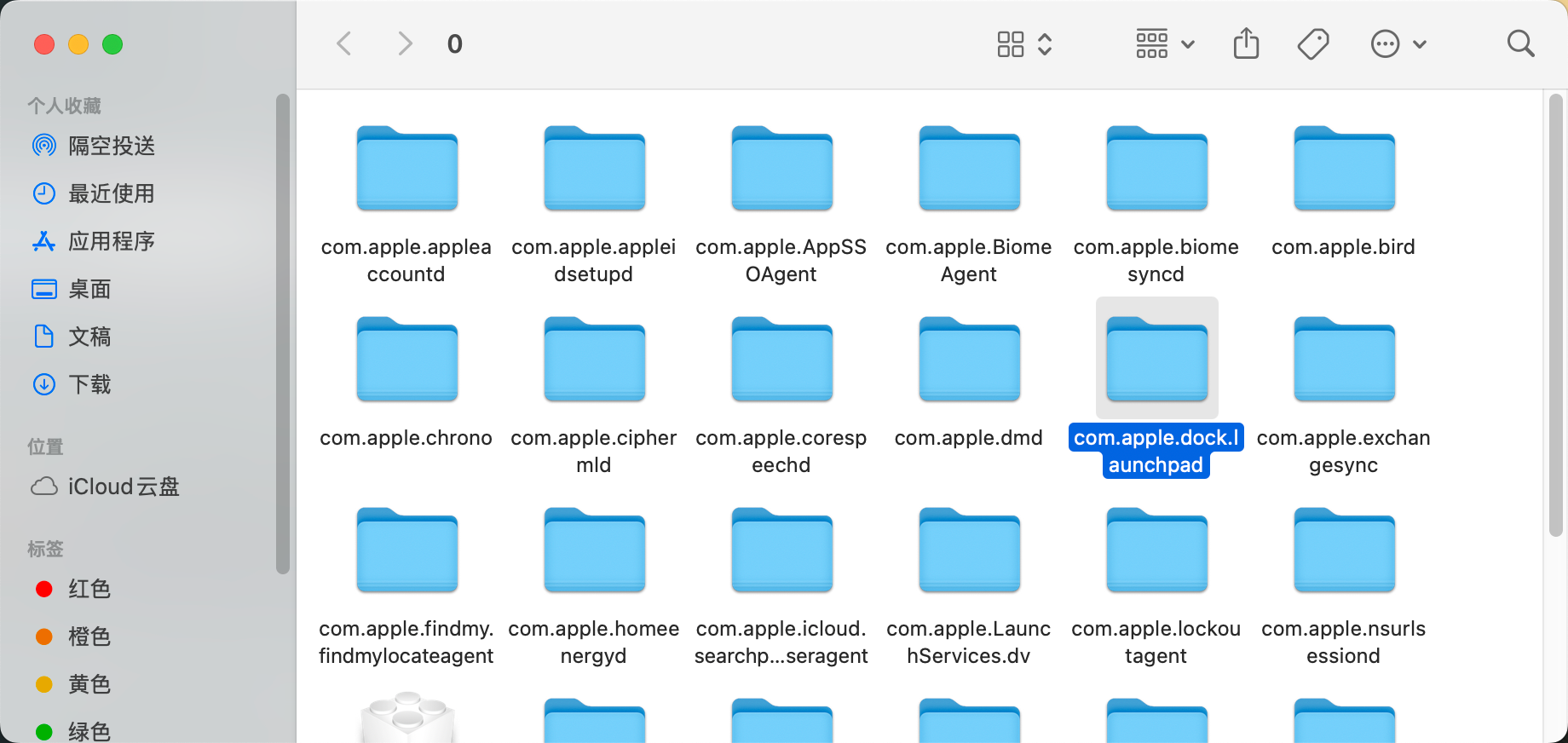The image size is (1568, 743).
Task: Select Downloads (下载) in sidebar
Action: pos(89,384)
